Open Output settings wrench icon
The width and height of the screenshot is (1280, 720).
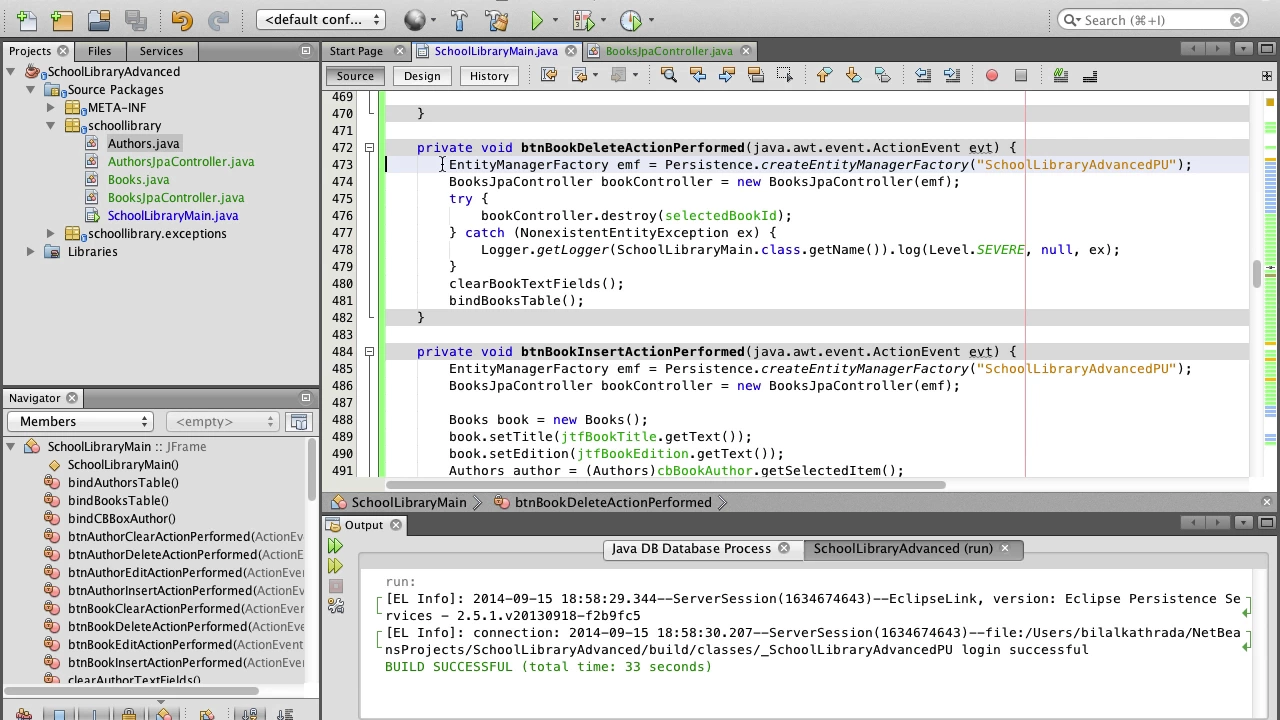335,606
